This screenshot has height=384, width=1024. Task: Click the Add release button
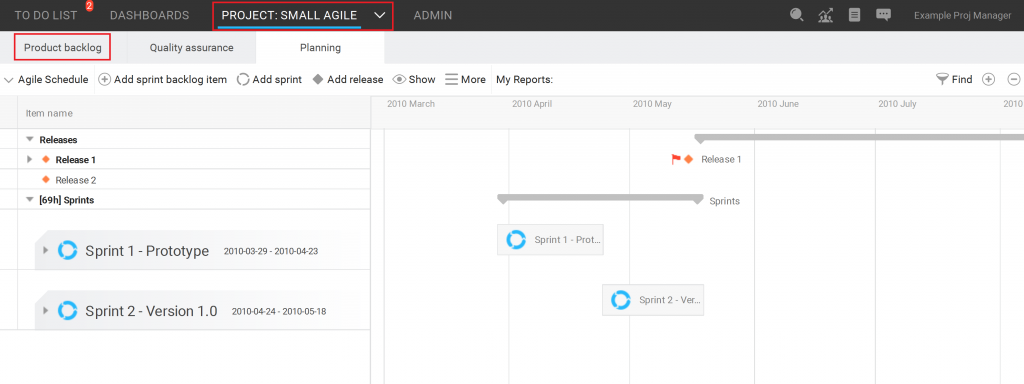[347, 80]
